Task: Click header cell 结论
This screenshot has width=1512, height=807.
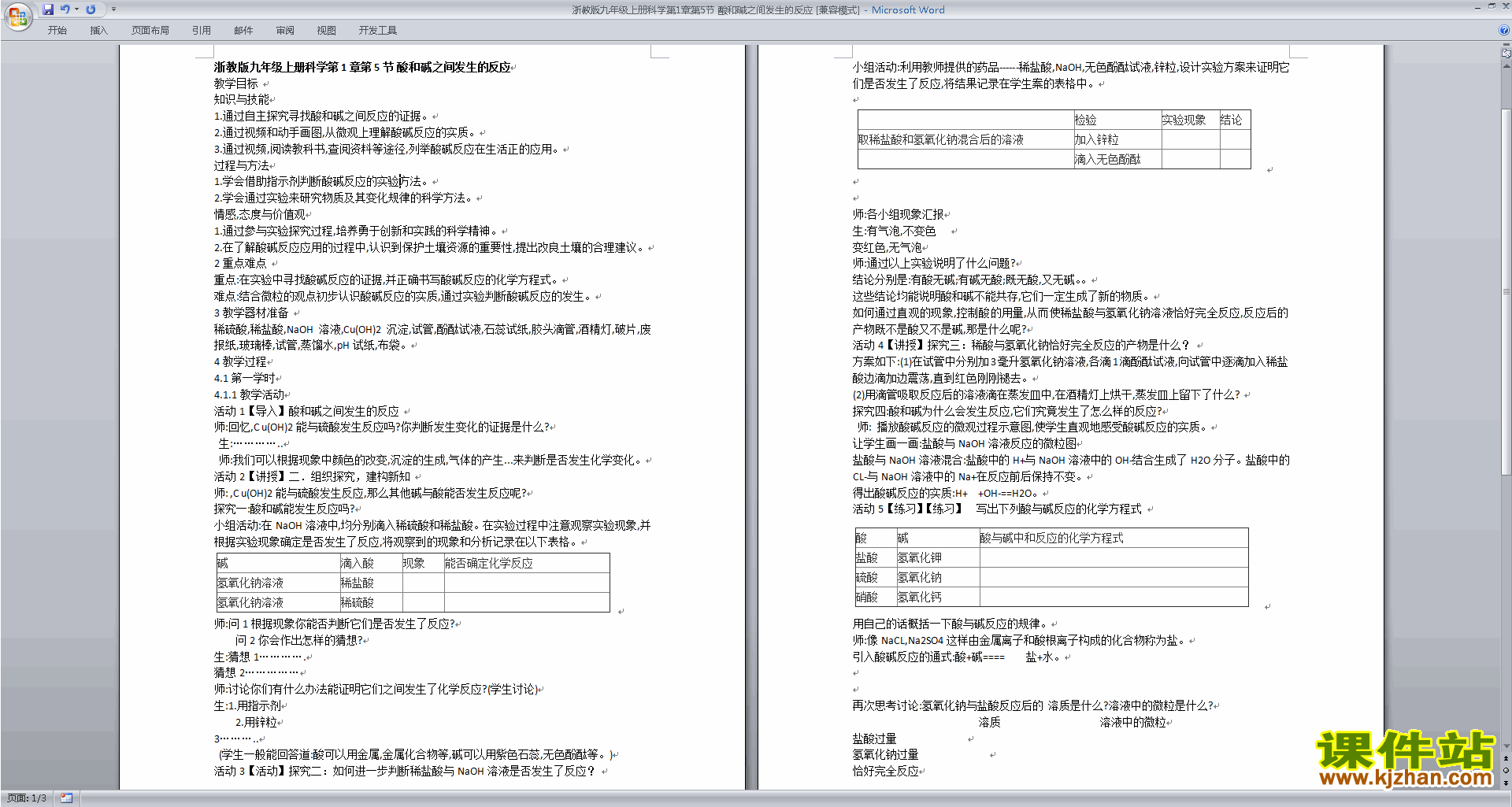Action: click(1232, 120)
